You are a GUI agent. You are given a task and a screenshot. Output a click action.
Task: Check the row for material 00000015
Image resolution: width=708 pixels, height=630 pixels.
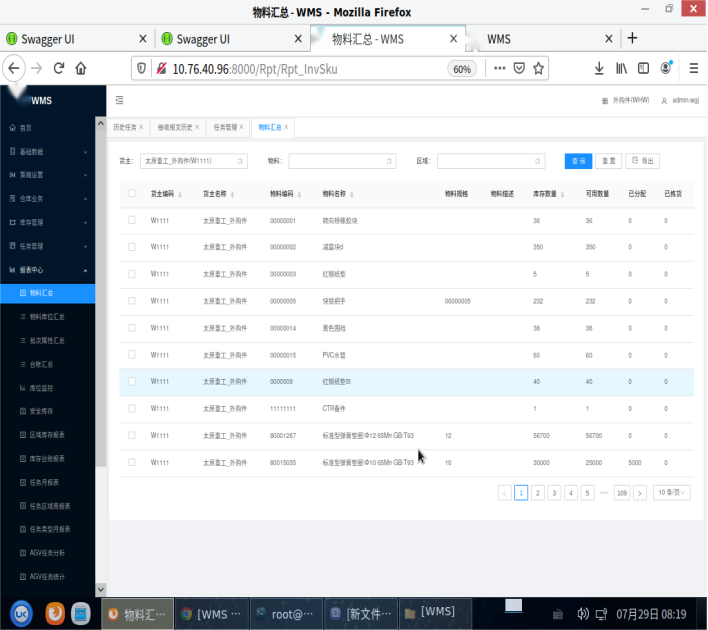pos(131,354)
